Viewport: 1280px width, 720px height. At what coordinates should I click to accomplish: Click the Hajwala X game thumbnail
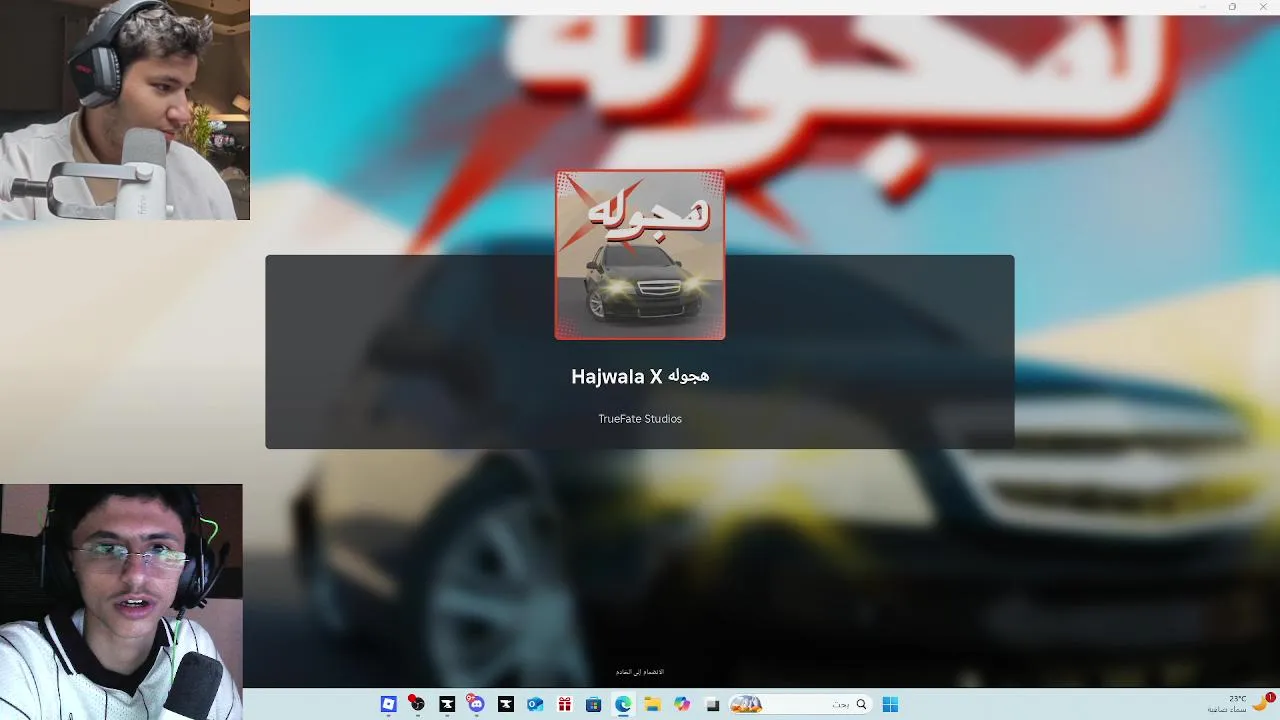pyautogui.click(x=640, y=255)
